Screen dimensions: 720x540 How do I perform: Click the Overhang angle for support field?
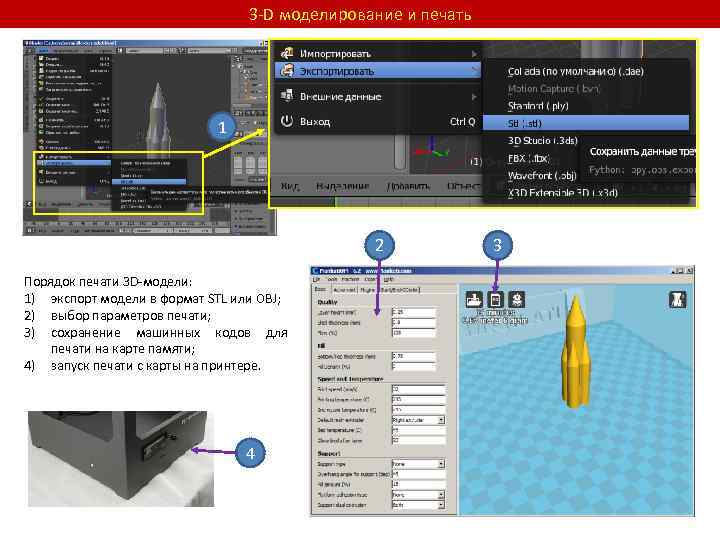418,474
